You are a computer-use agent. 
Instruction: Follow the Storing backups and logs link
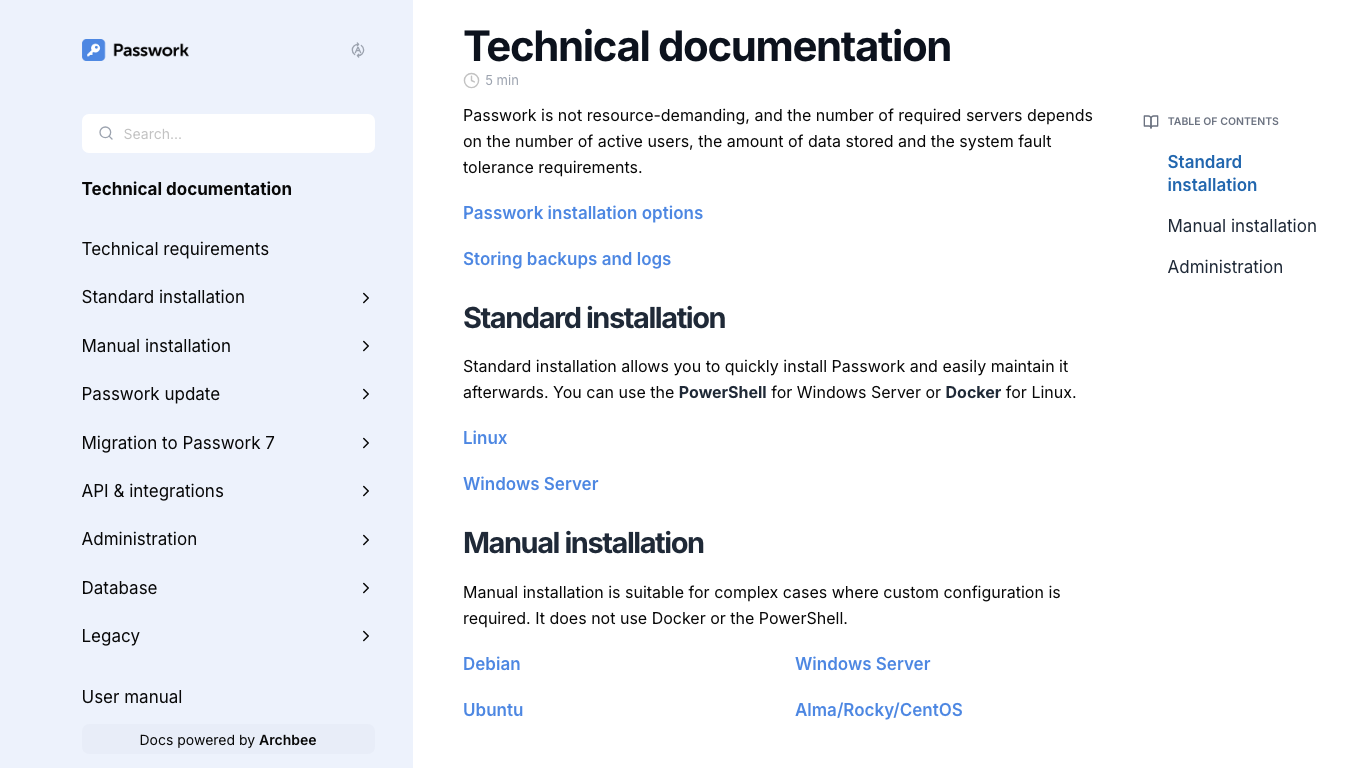pyautogui.click(x=567, y=259)
